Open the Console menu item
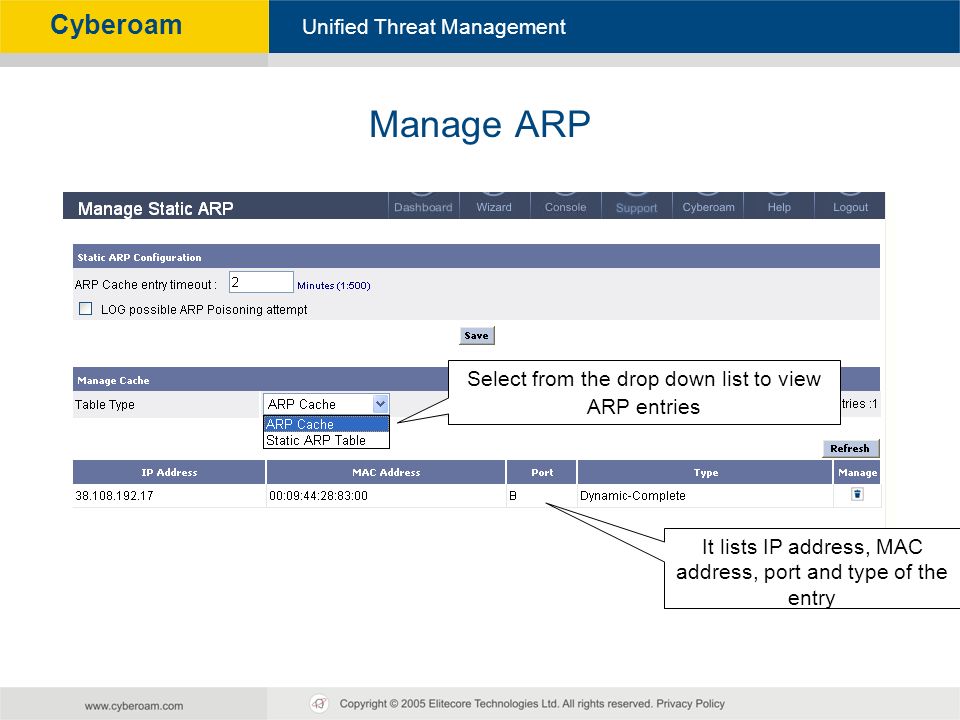 pyautogui.click(x=565, y=207)
